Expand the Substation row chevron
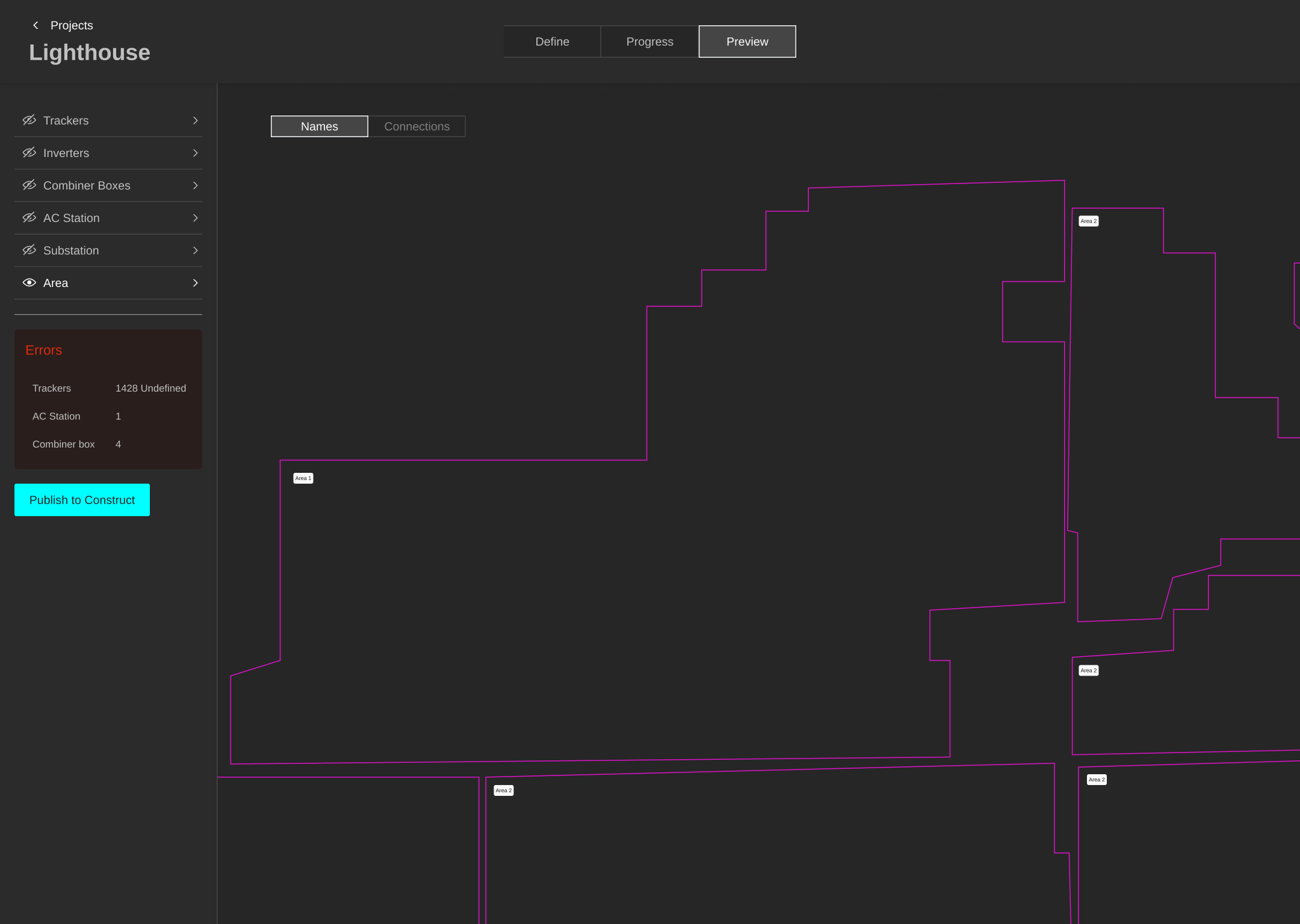The image size is (1300, 924). pyautogui.click(x=195, y=250)
